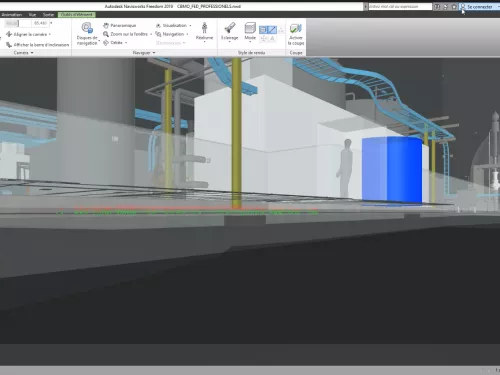Image resolution: width=500 pixels, height=375 pixels.
Task: Click the keyword search input field
Action: (400, 6)
